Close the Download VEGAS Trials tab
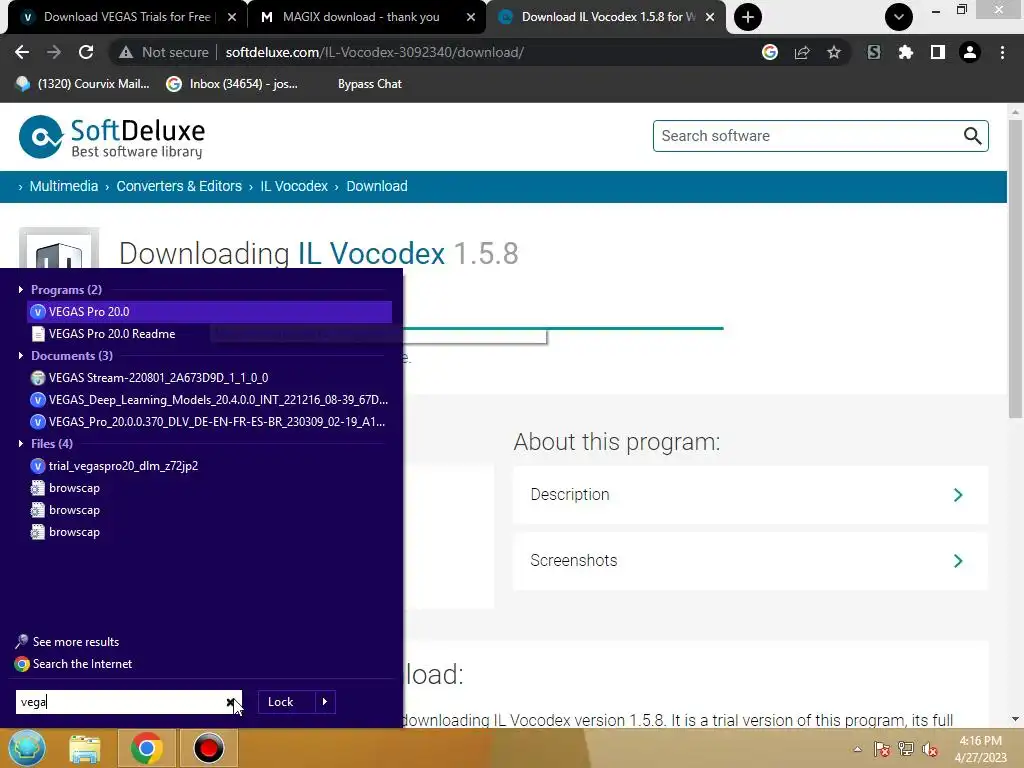 (x=232, y=17)
